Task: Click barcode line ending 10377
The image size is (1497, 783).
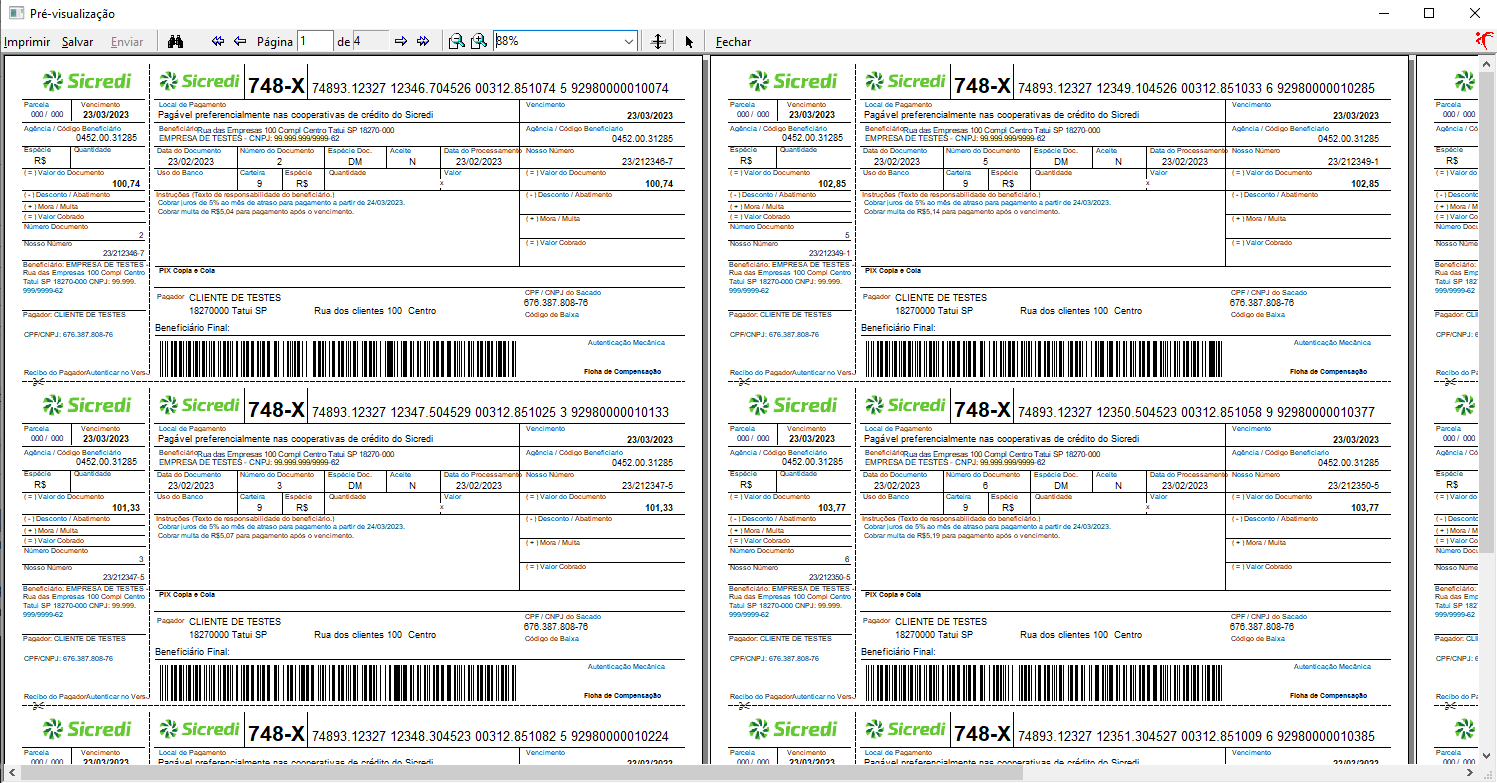Action: point(1197,413)
